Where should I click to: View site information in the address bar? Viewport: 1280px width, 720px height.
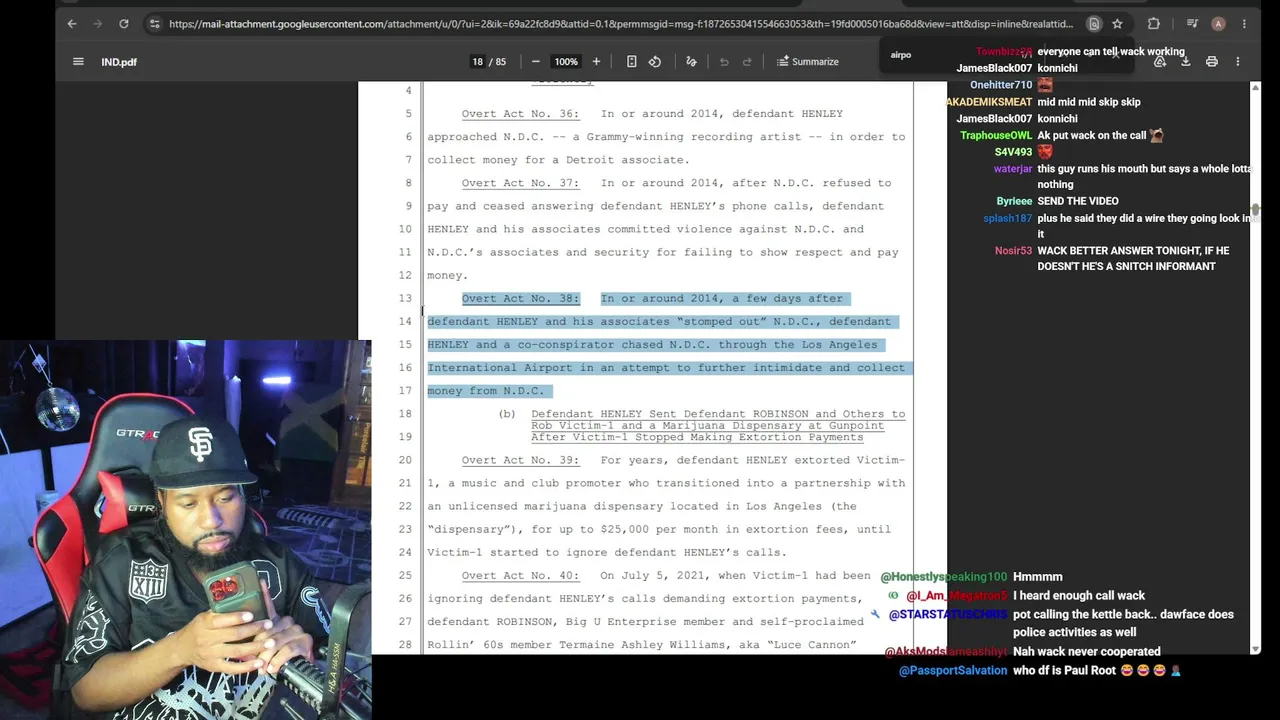point(154,24)
